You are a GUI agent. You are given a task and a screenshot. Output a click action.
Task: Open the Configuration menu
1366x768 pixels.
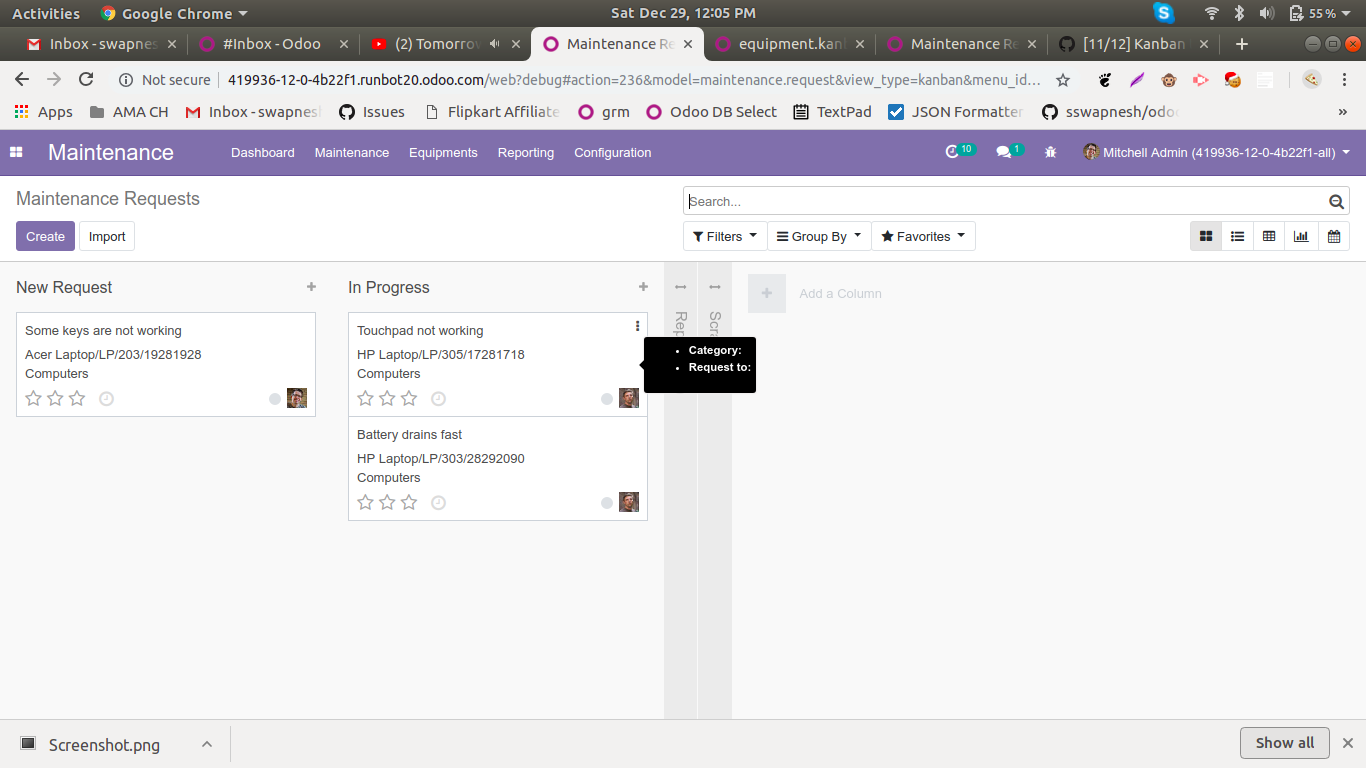[x=612, y=153]
